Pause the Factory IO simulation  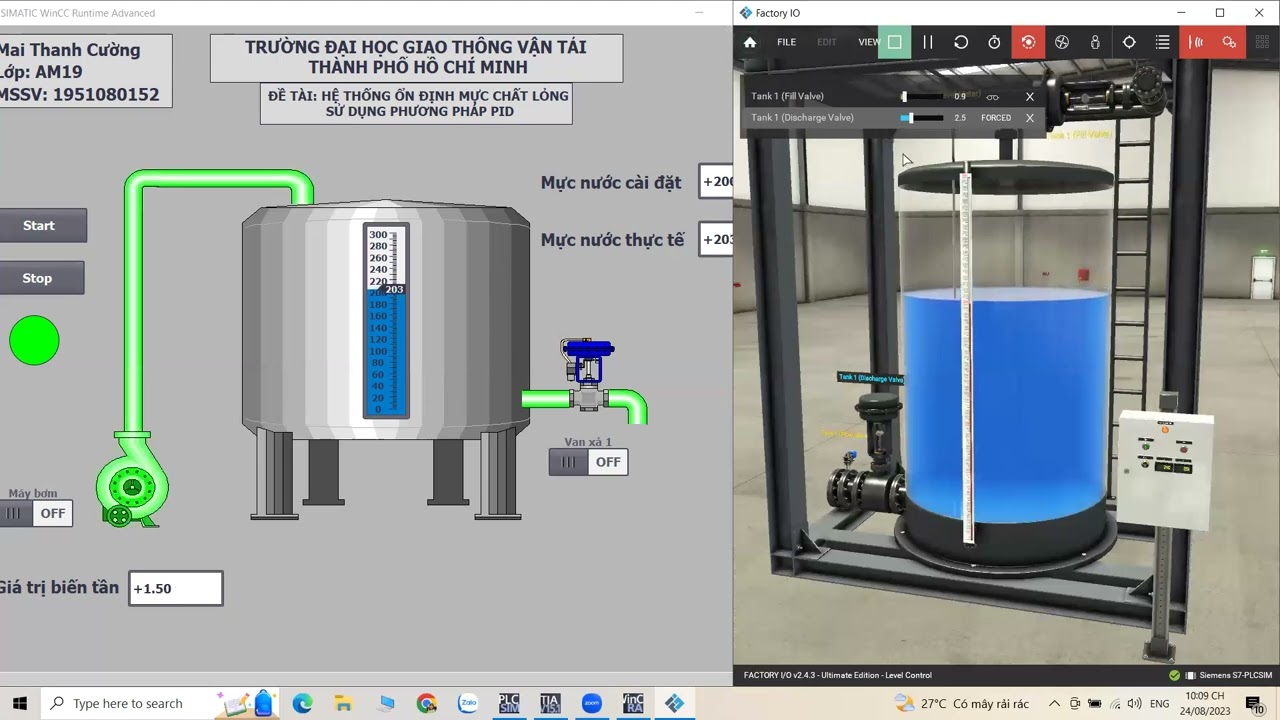(x=928, y=42)
